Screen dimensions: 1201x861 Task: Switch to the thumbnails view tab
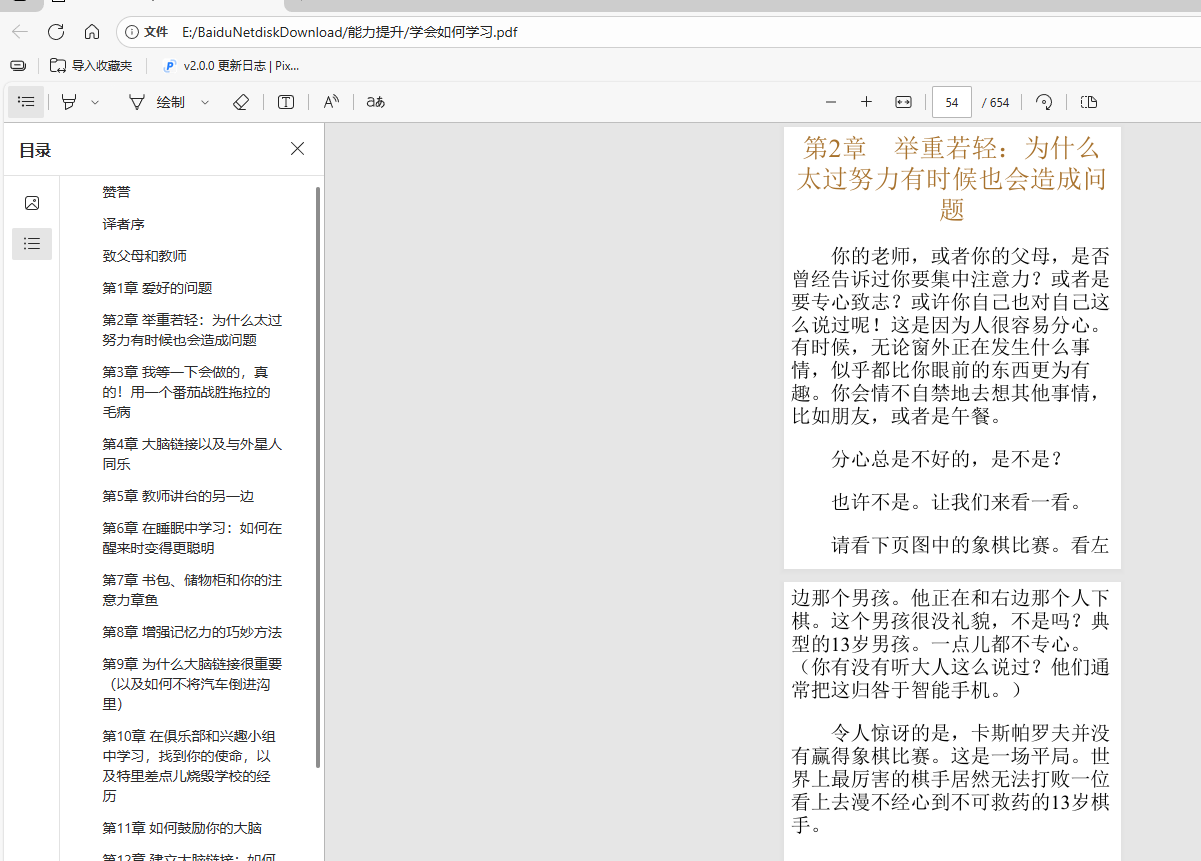tap(32, 203)
